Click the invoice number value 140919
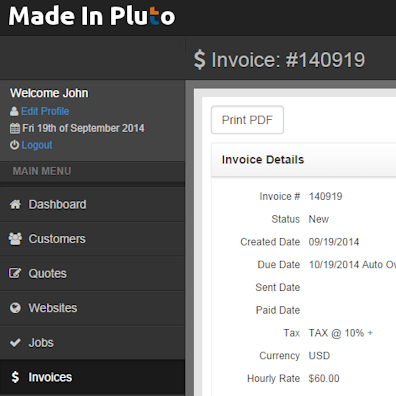This screenshot has height=396, width=396. tap(326, 196)
